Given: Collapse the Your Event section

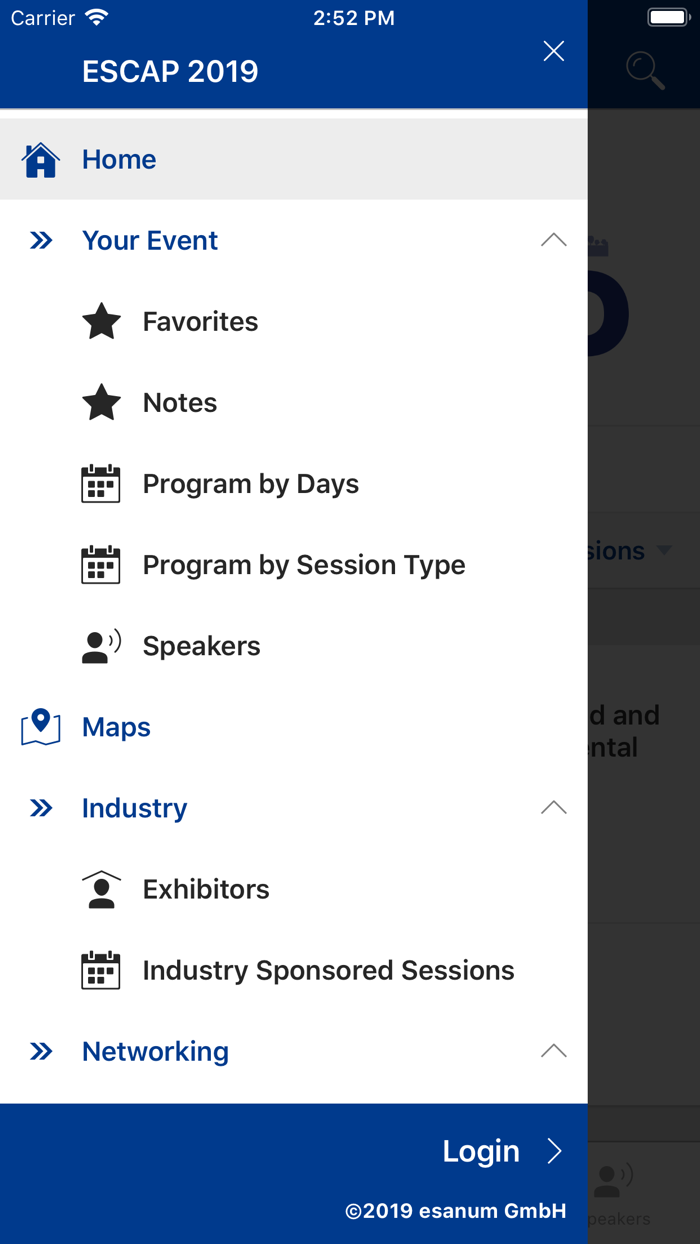Looking at the screenshot, I should point(553,241).
